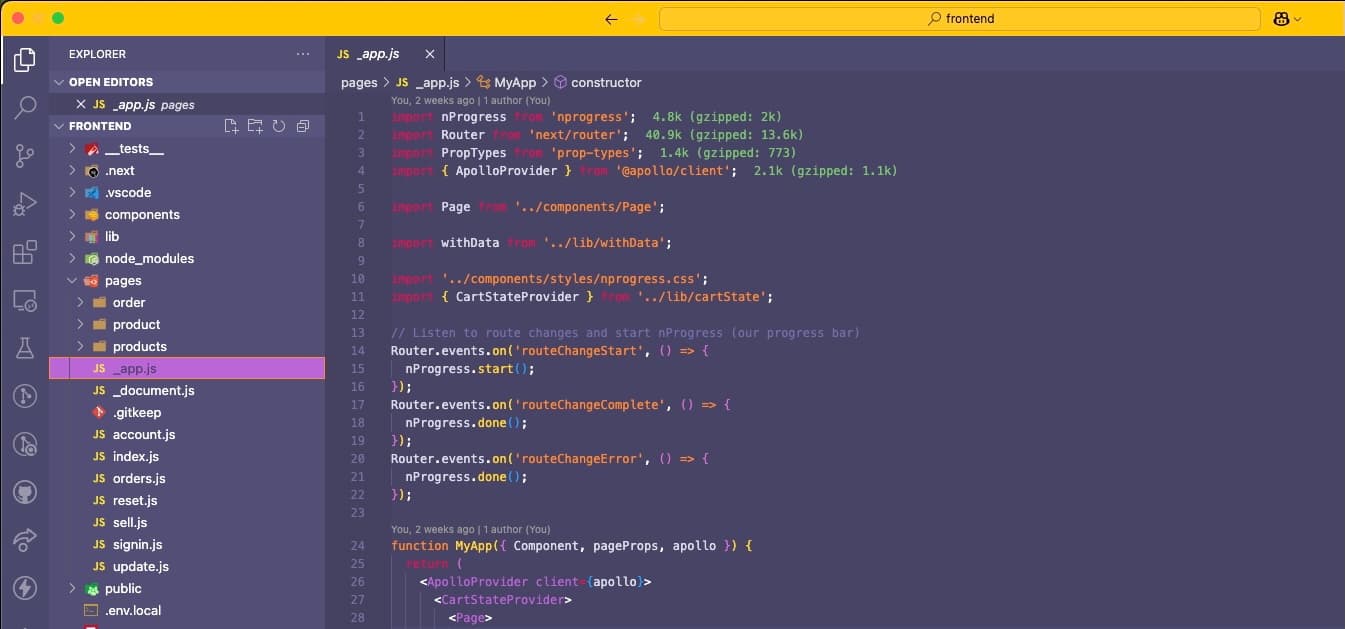Viewport: 1345px width, 629px height.
Task: Click inside the frontend search field
Action: tap(960, 18)
